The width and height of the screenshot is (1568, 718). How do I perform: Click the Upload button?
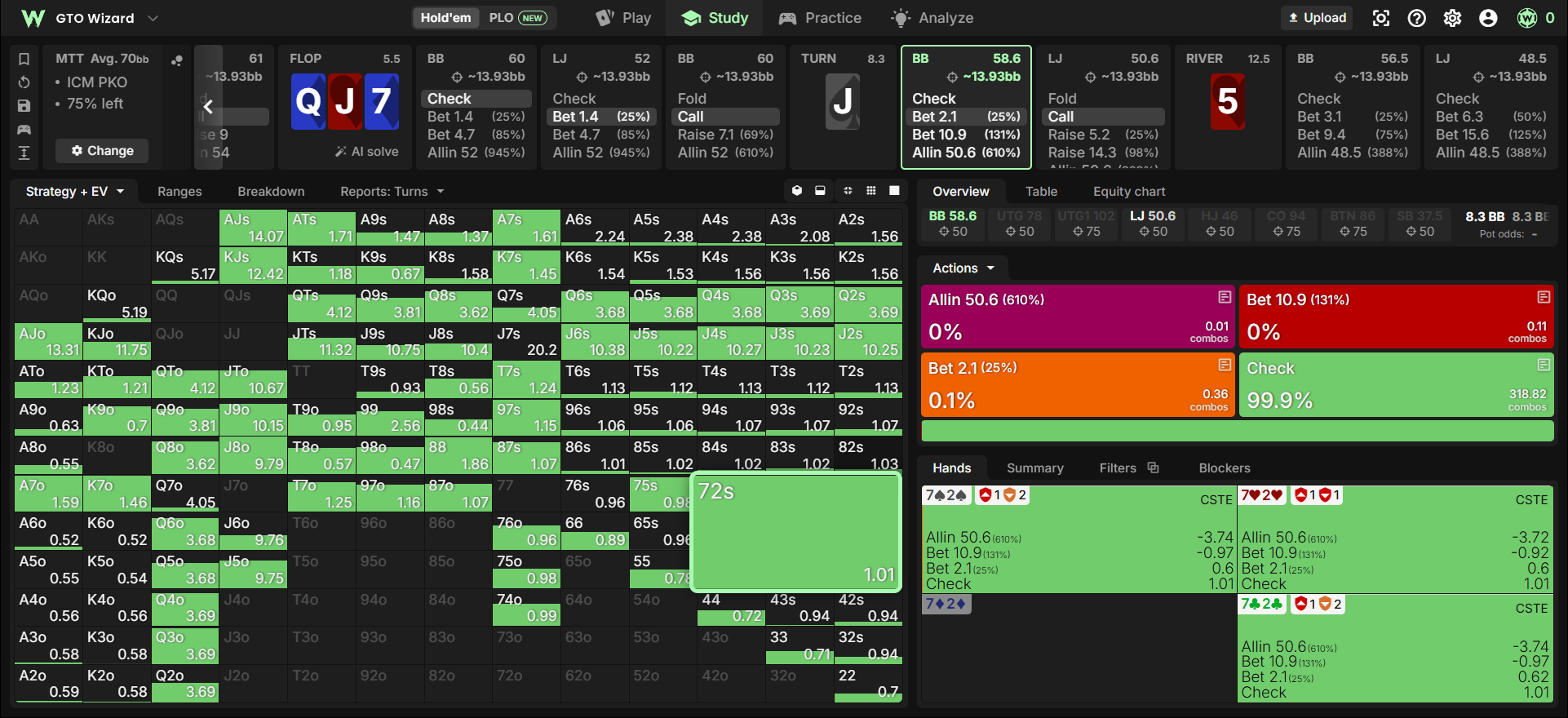pyautogui.click(x=1318, y=18)
